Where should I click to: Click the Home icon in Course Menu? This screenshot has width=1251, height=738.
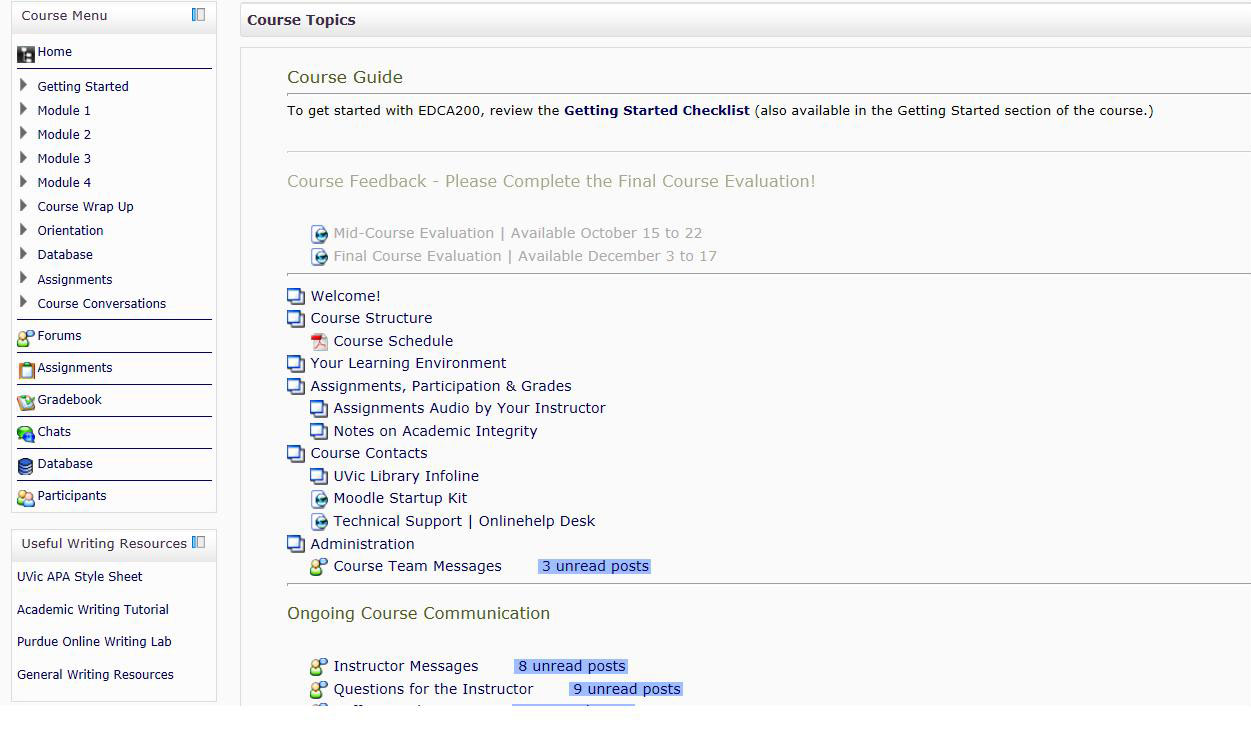click(26, 53)
